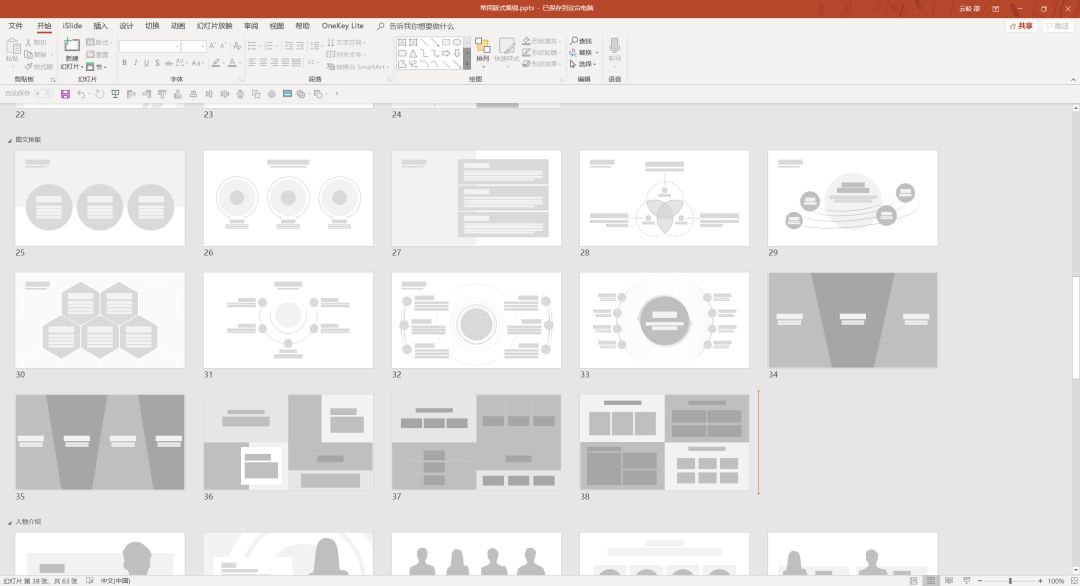Click the zoom in plus button
Viewport: 1080px width, 586px height.
pos(1040,581)
